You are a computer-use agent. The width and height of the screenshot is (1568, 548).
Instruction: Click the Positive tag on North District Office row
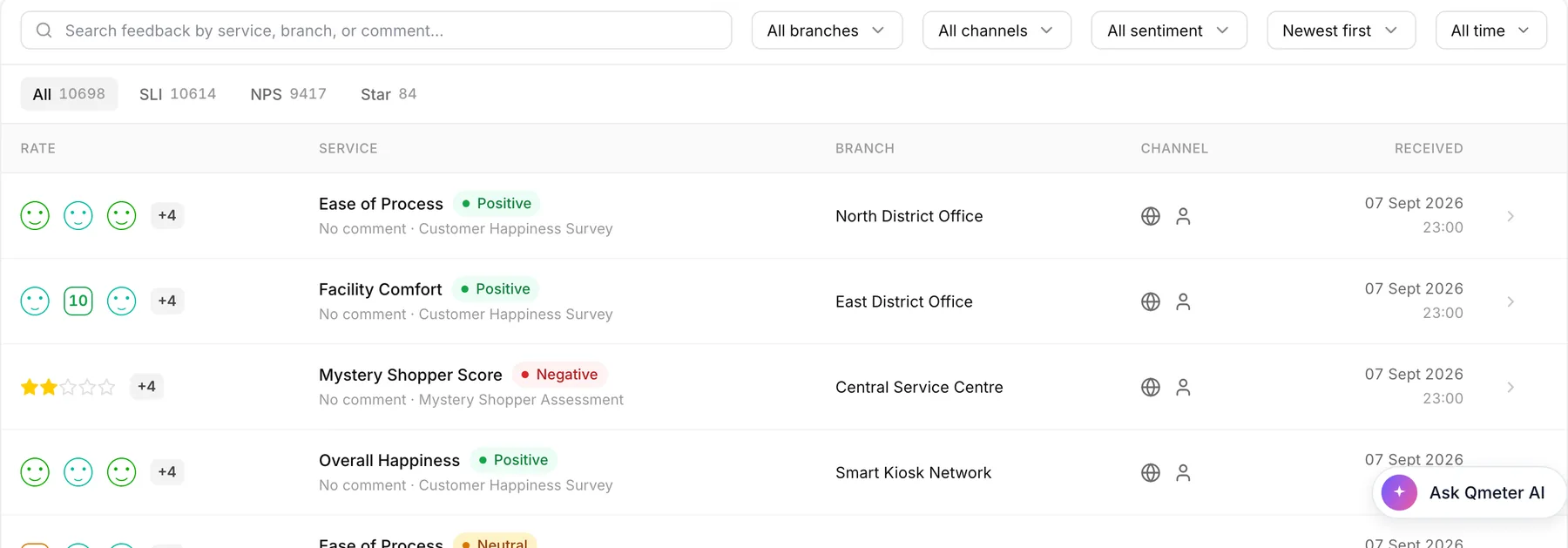(497, 203)
